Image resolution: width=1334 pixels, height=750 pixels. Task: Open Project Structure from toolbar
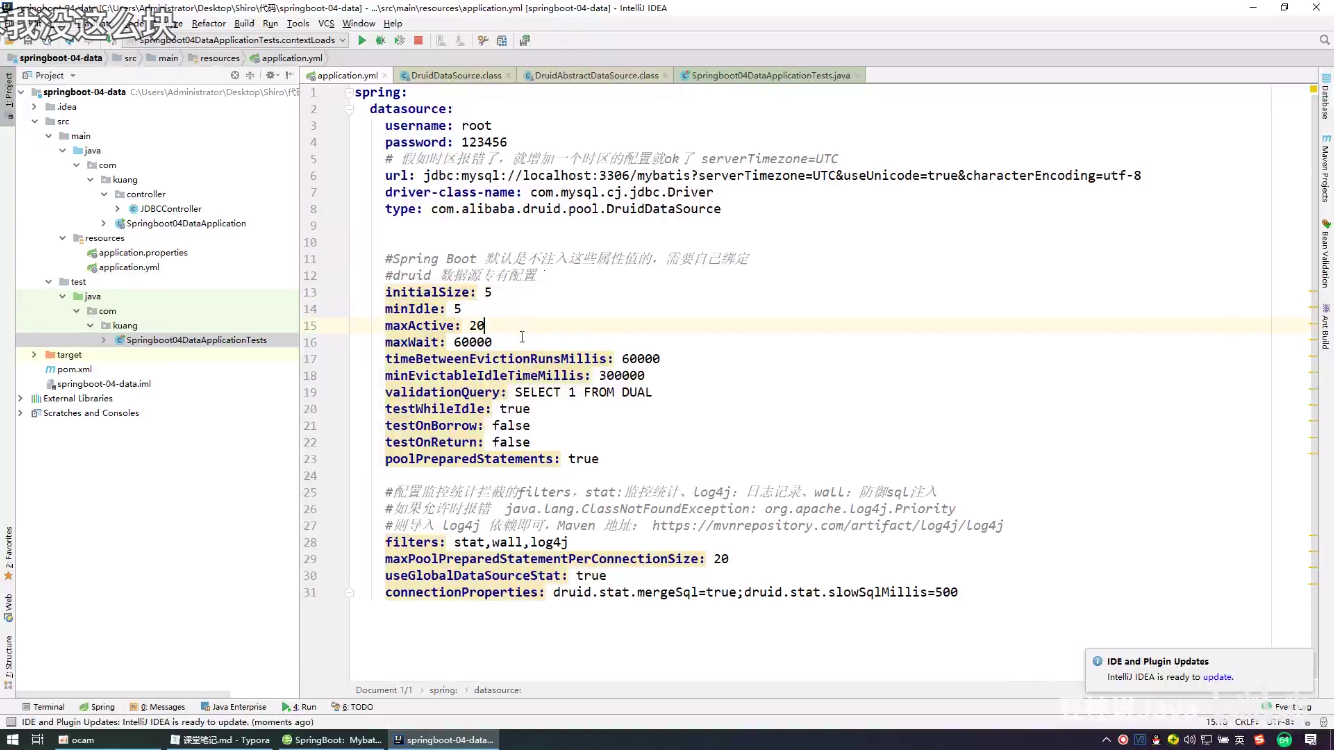[502, 40]
